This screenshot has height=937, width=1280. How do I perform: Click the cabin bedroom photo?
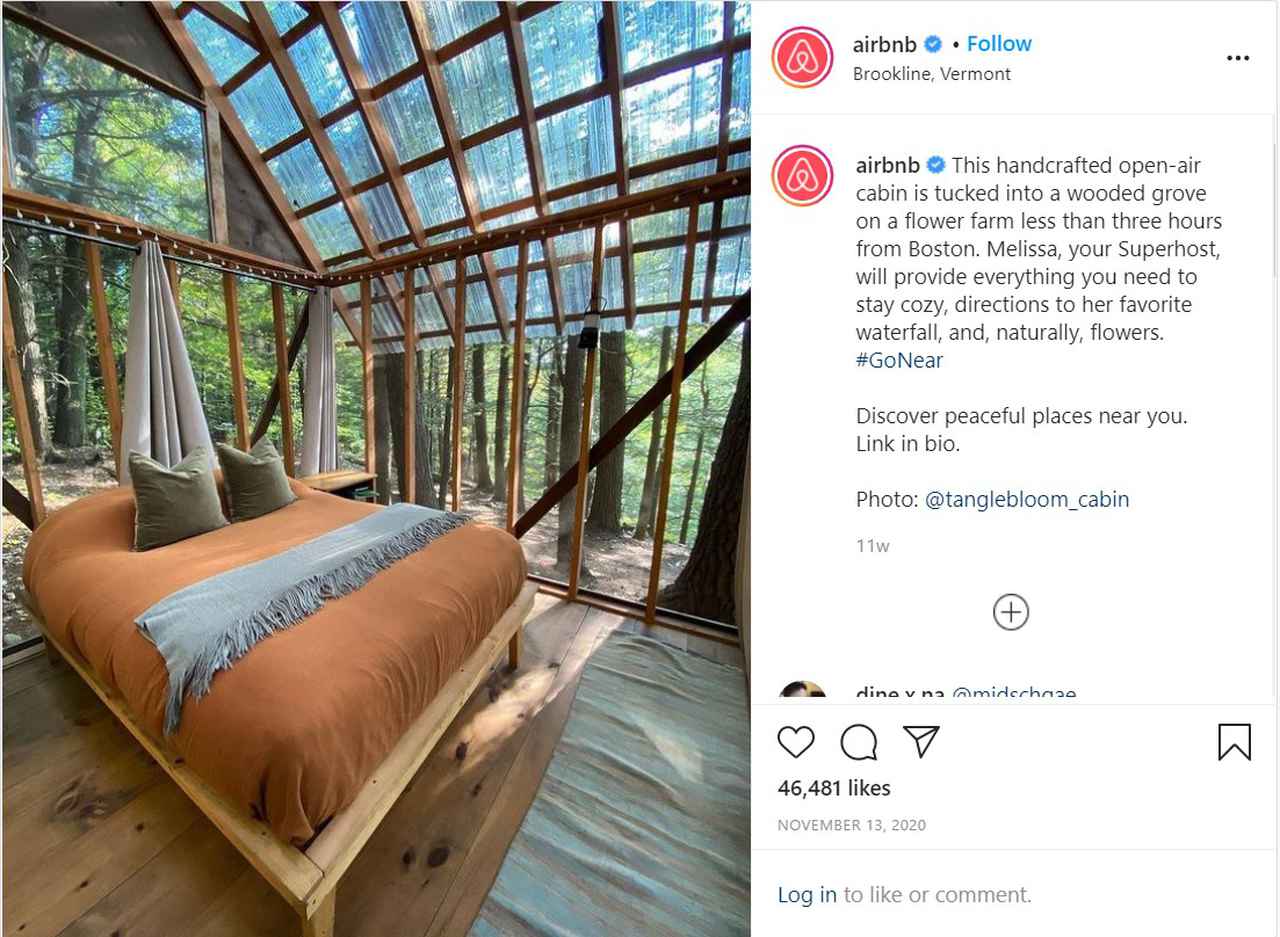(376, 469)
